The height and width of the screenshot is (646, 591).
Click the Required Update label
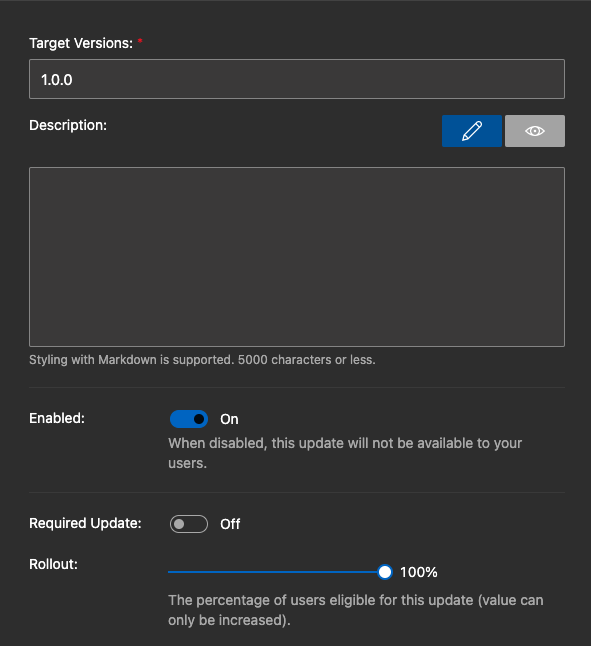click(x=85, y=523)
